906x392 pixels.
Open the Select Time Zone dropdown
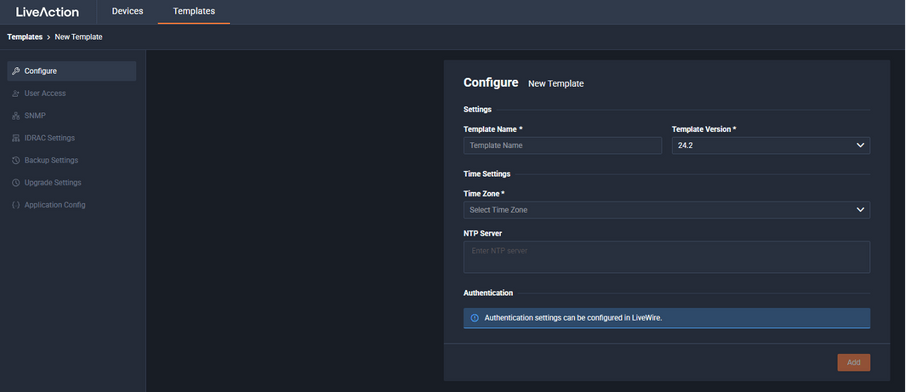point(667,210)
